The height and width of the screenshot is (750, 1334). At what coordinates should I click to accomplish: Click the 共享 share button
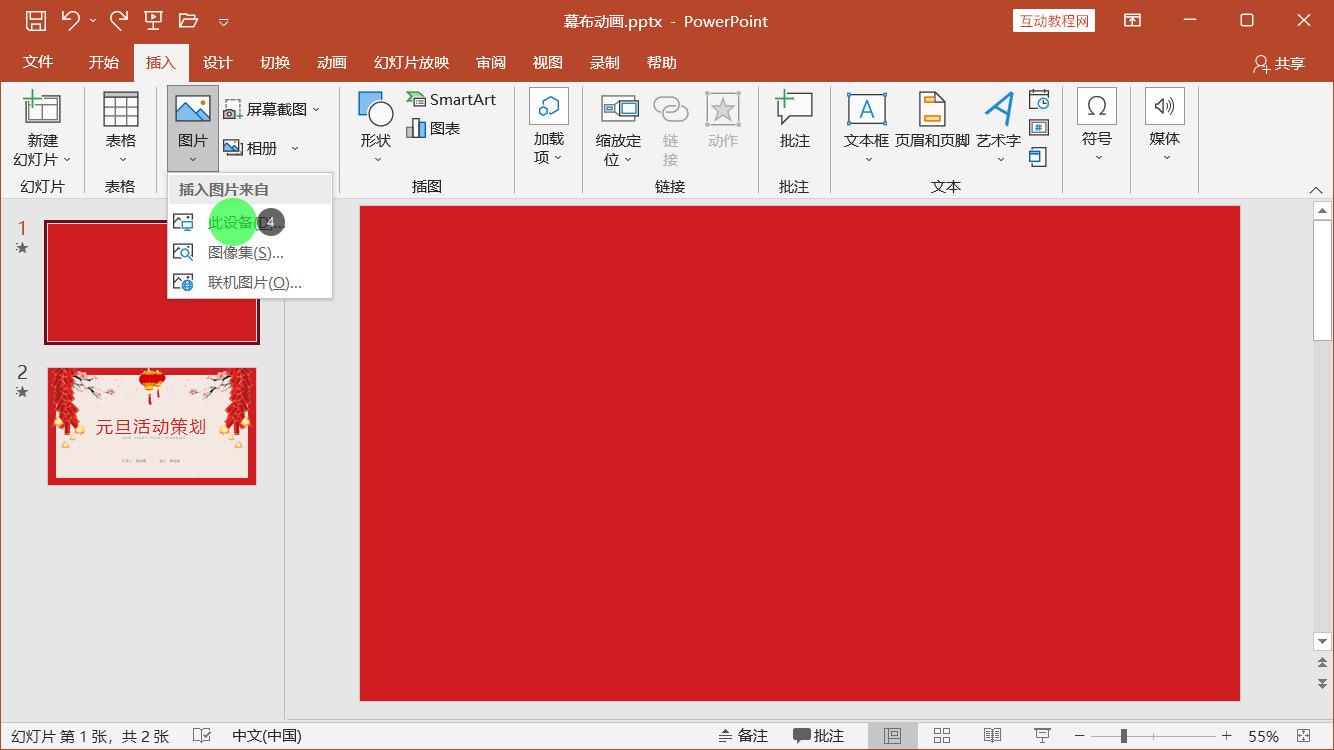1279,63
